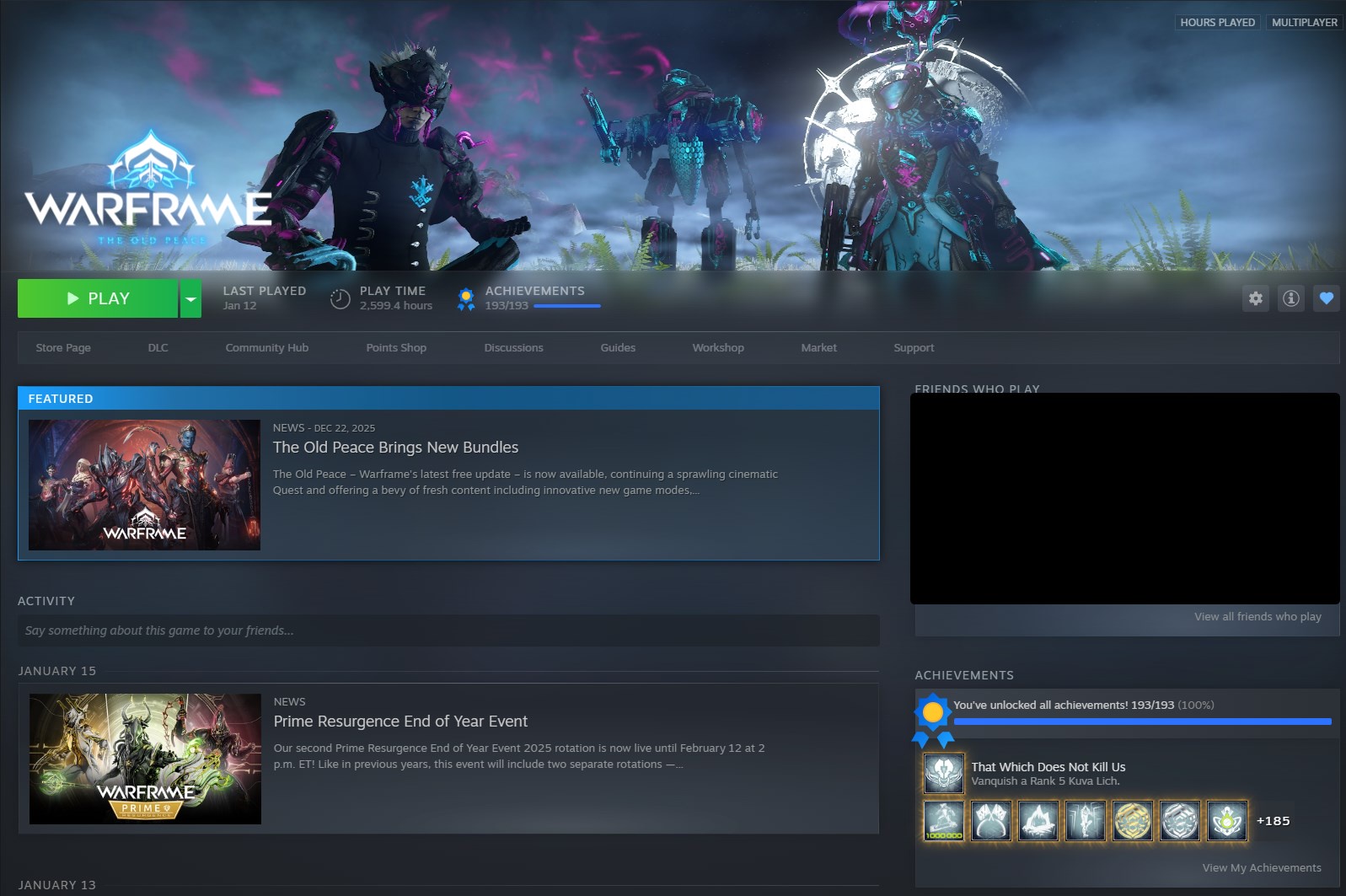The width and height of the screenshot is (1346, 896).
Task: Open the Store Page tab
Action: coord(63,348)
